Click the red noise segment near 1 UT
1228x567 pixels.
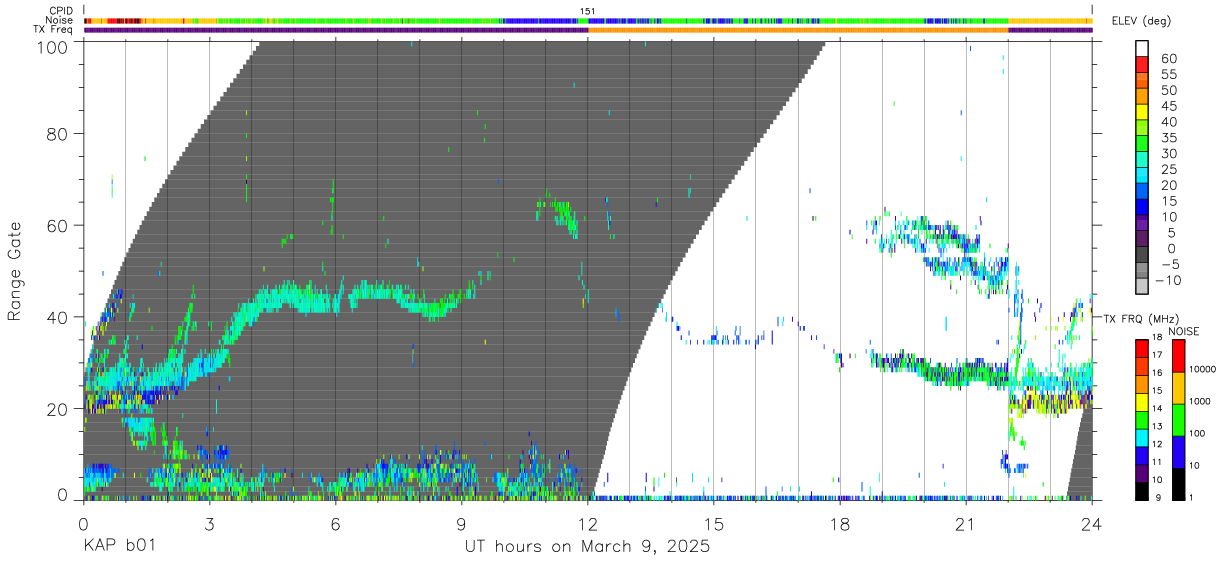122,20
